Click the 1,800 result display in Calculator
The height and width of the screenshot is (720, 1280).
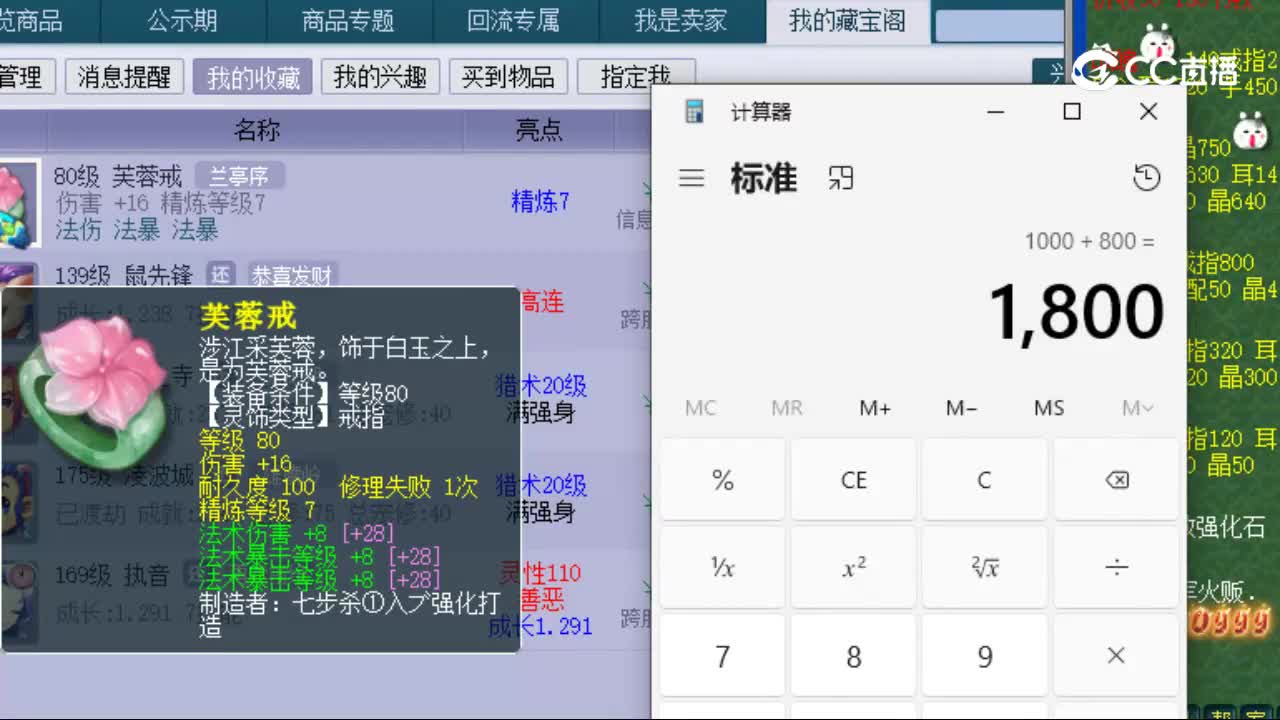point(1076,312)
